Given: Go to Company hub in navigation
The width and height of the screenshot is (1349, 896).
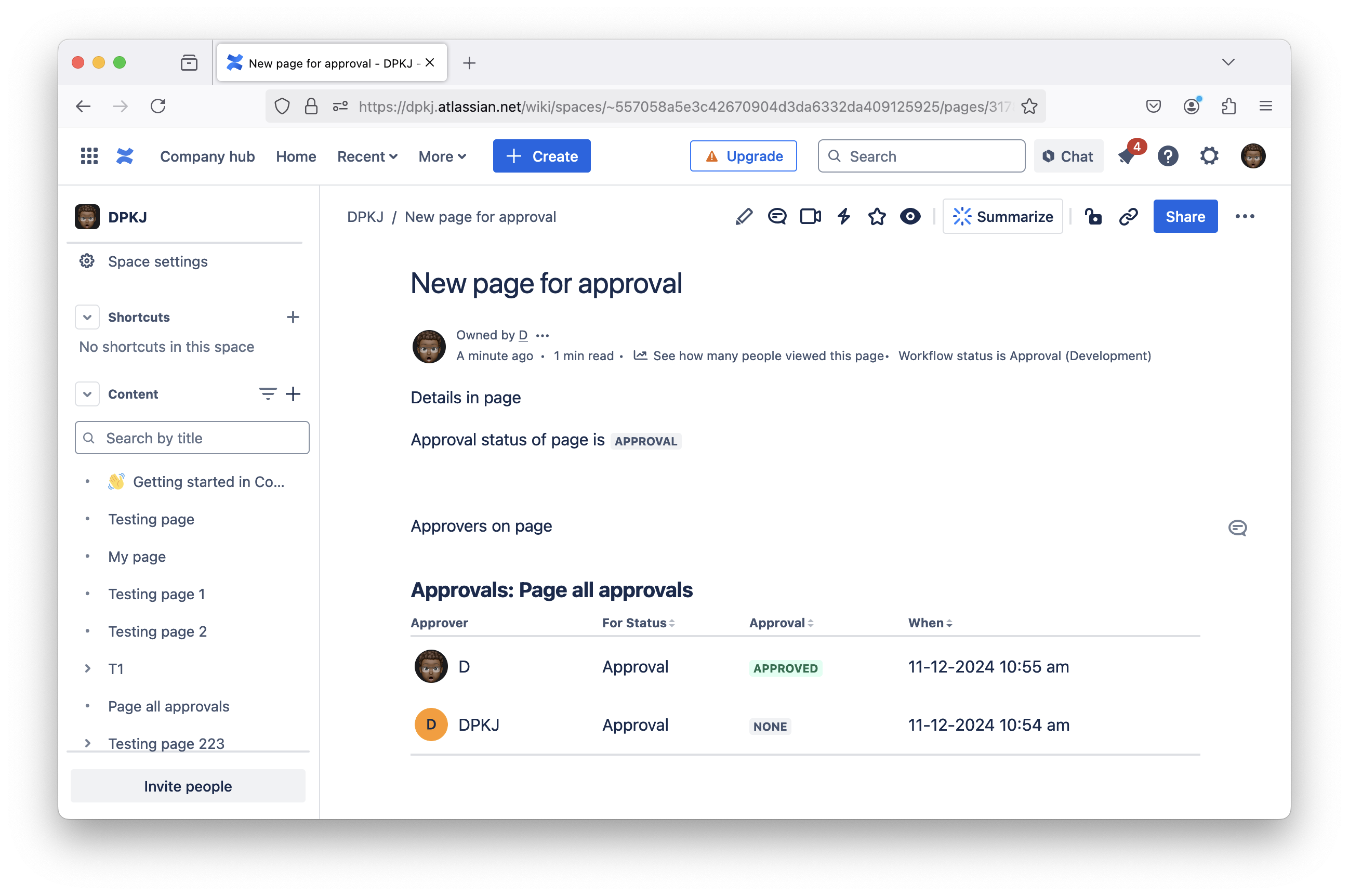Looking at the screenshot, I should [x=207, y=156].
